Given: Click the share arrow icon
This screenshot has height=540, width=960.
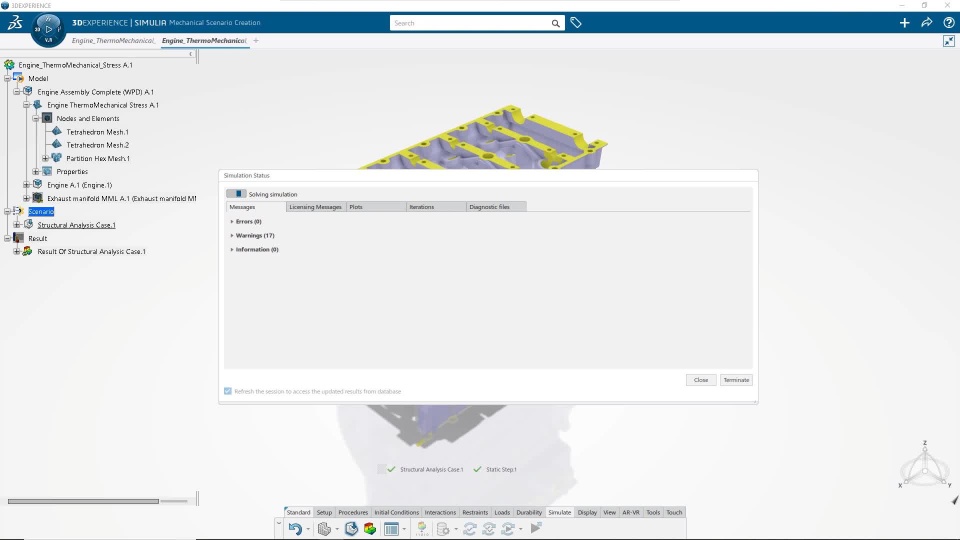Looking at the screenshot, I should [x=926, y=23].
